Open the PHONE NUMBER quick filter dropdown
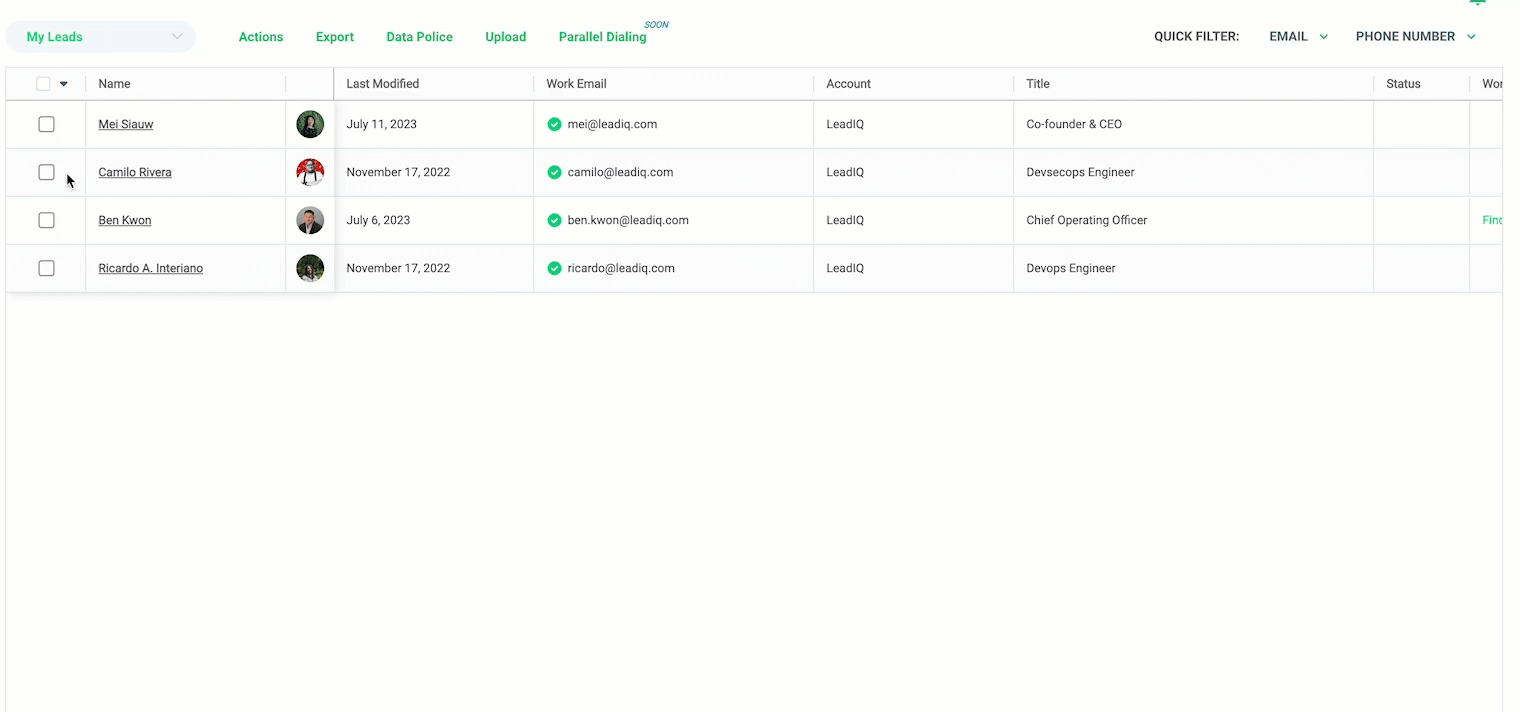The width and height of the screenshot is (1520, 712). (1415, 36)
